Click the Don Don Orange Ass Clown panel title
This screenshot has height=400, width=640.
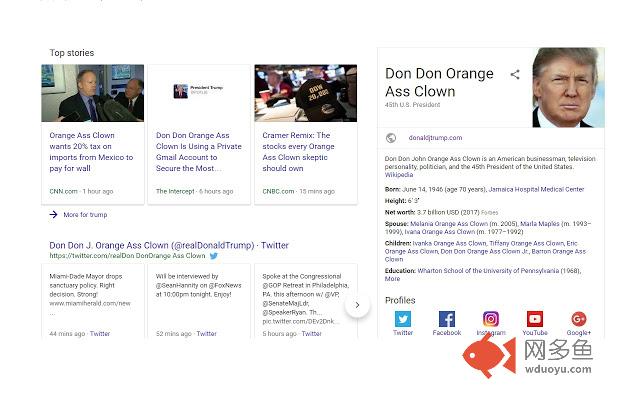[439, 82]
